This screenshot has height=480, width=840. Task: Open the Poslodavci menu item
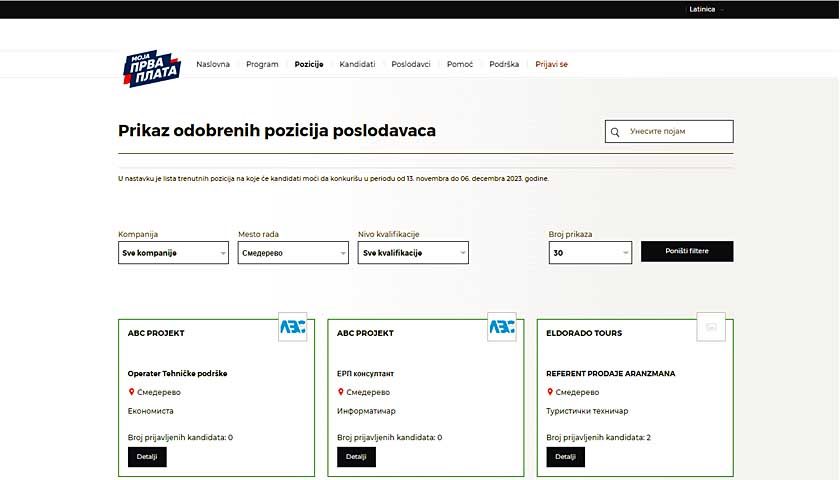click(411, 64)
